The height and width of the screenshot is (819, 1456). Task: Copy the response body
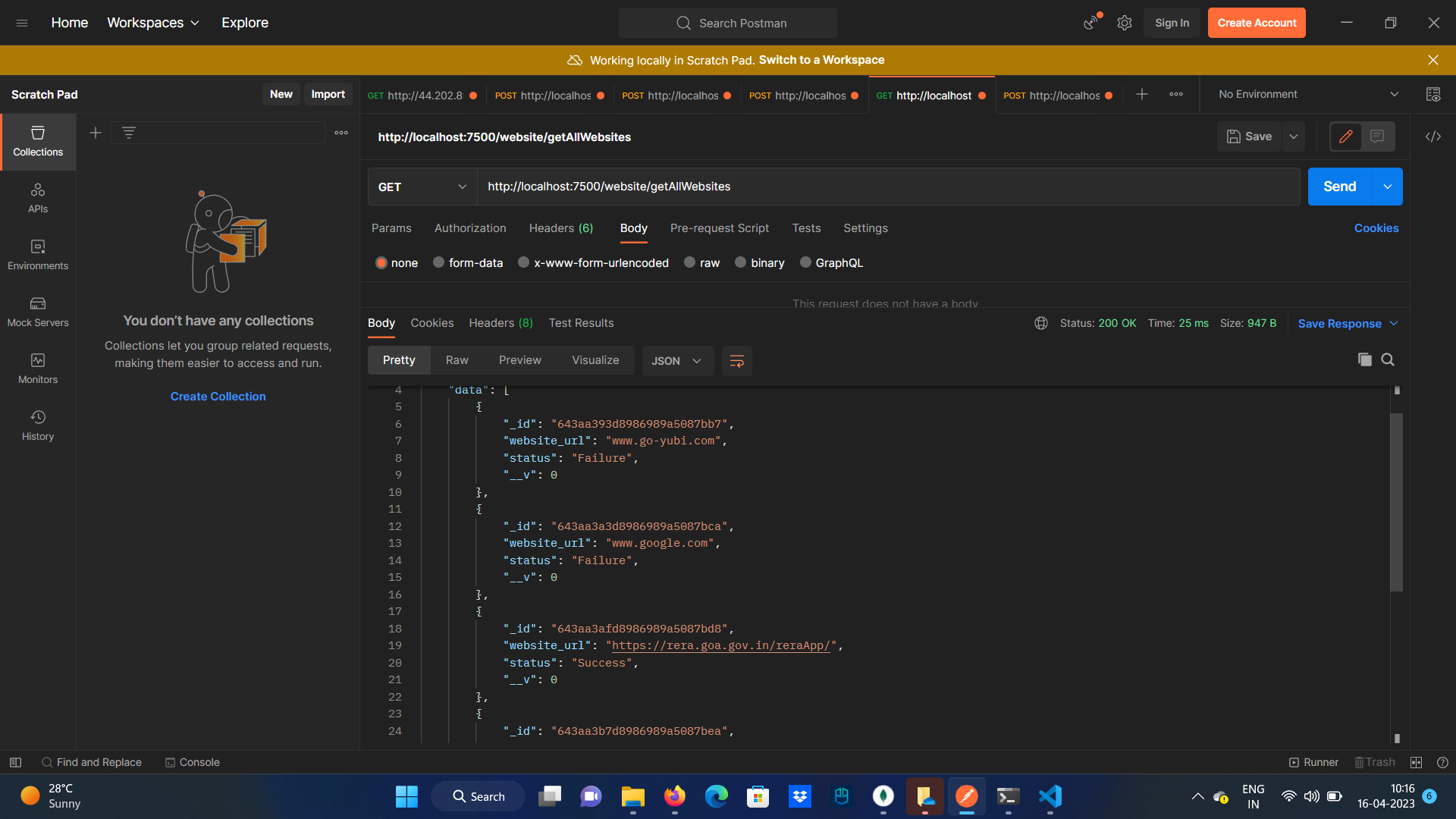pos(1365,359)
